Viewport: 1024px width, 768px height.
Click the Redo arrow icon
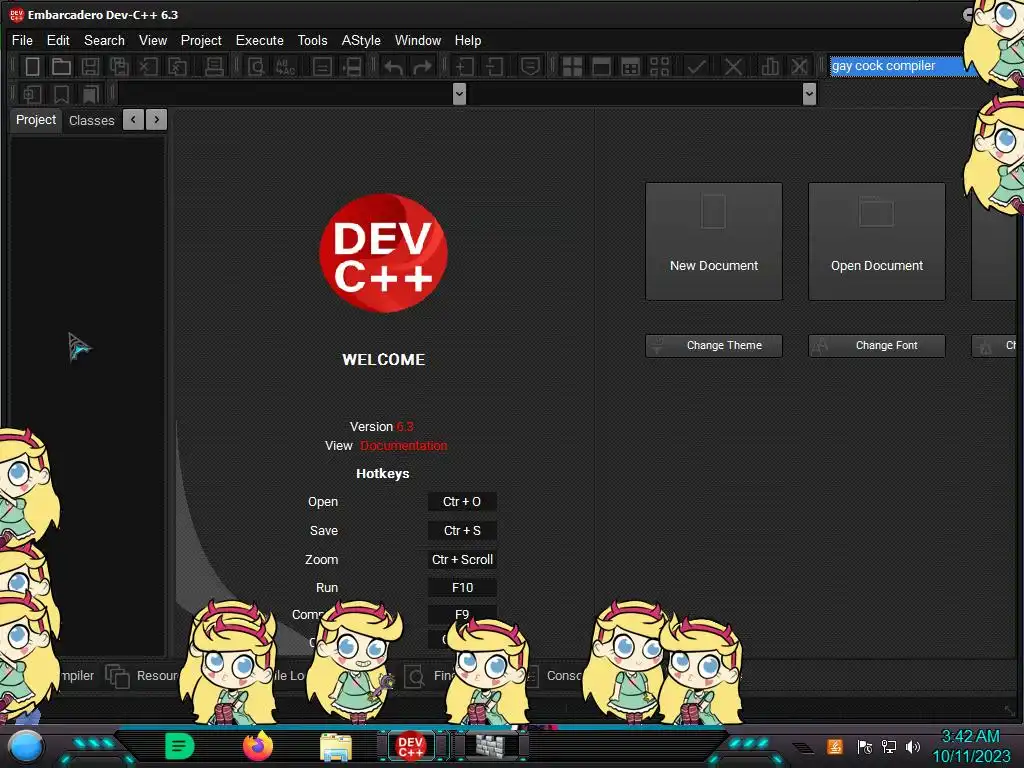coord(423,67)
